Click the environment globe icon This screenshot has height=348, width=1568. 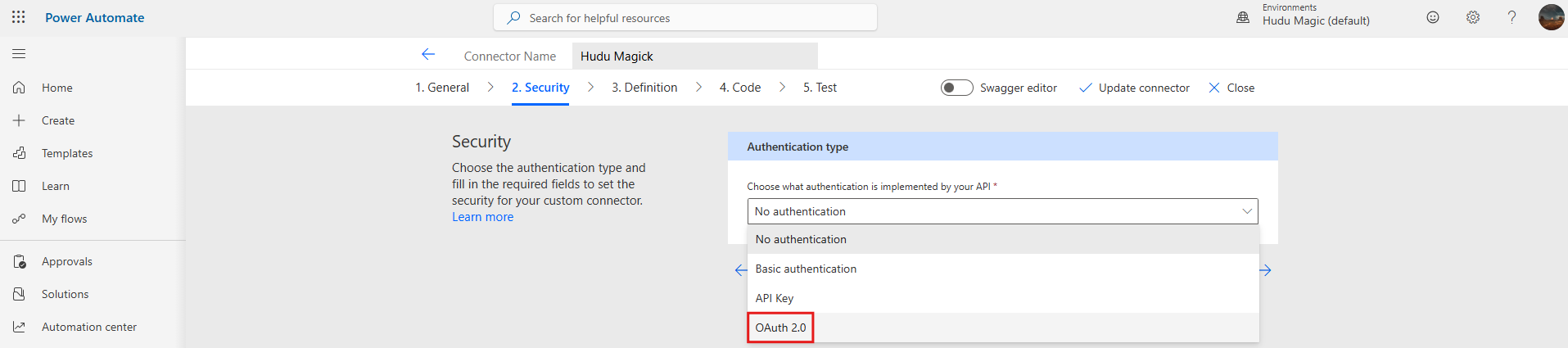pyautogui.click(x=1243, y=17)
